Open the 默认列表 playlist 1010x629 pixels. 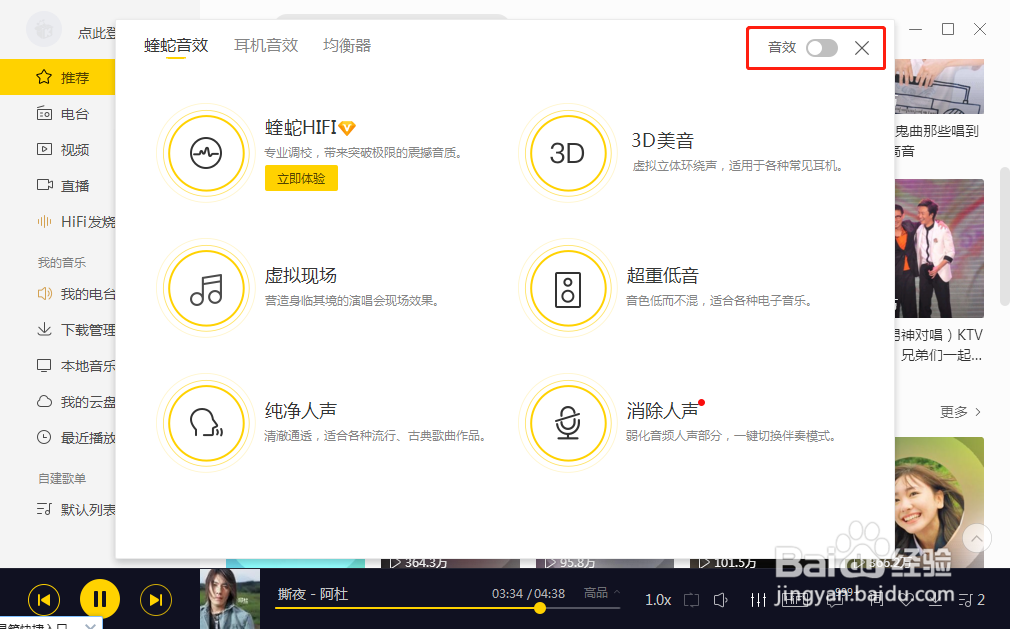tap(58, 510)
